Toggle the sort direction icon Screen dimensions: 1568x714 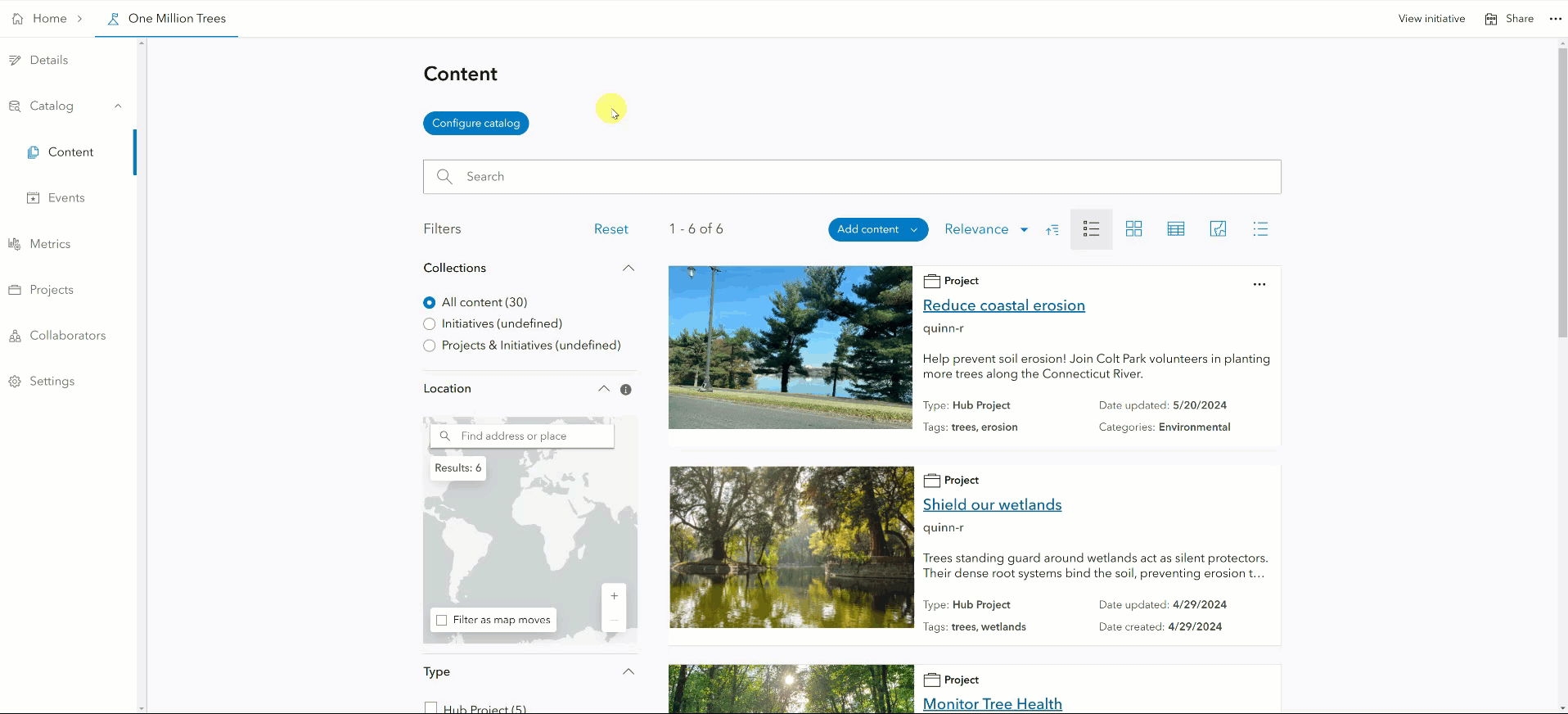(x=1052, y=230)
